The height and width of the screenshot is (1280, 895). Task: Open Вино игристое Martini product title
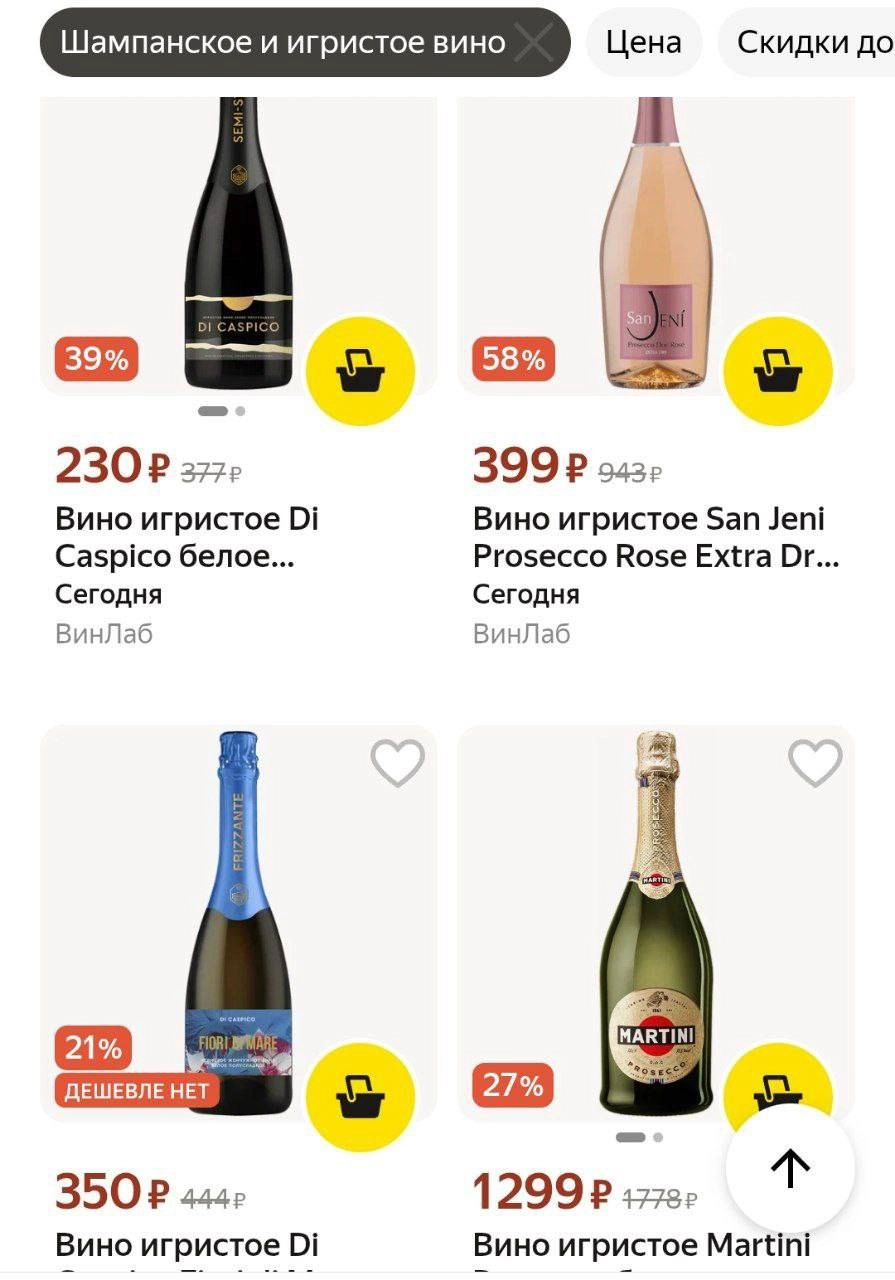pyautogui.click(x=642, y=1245)
